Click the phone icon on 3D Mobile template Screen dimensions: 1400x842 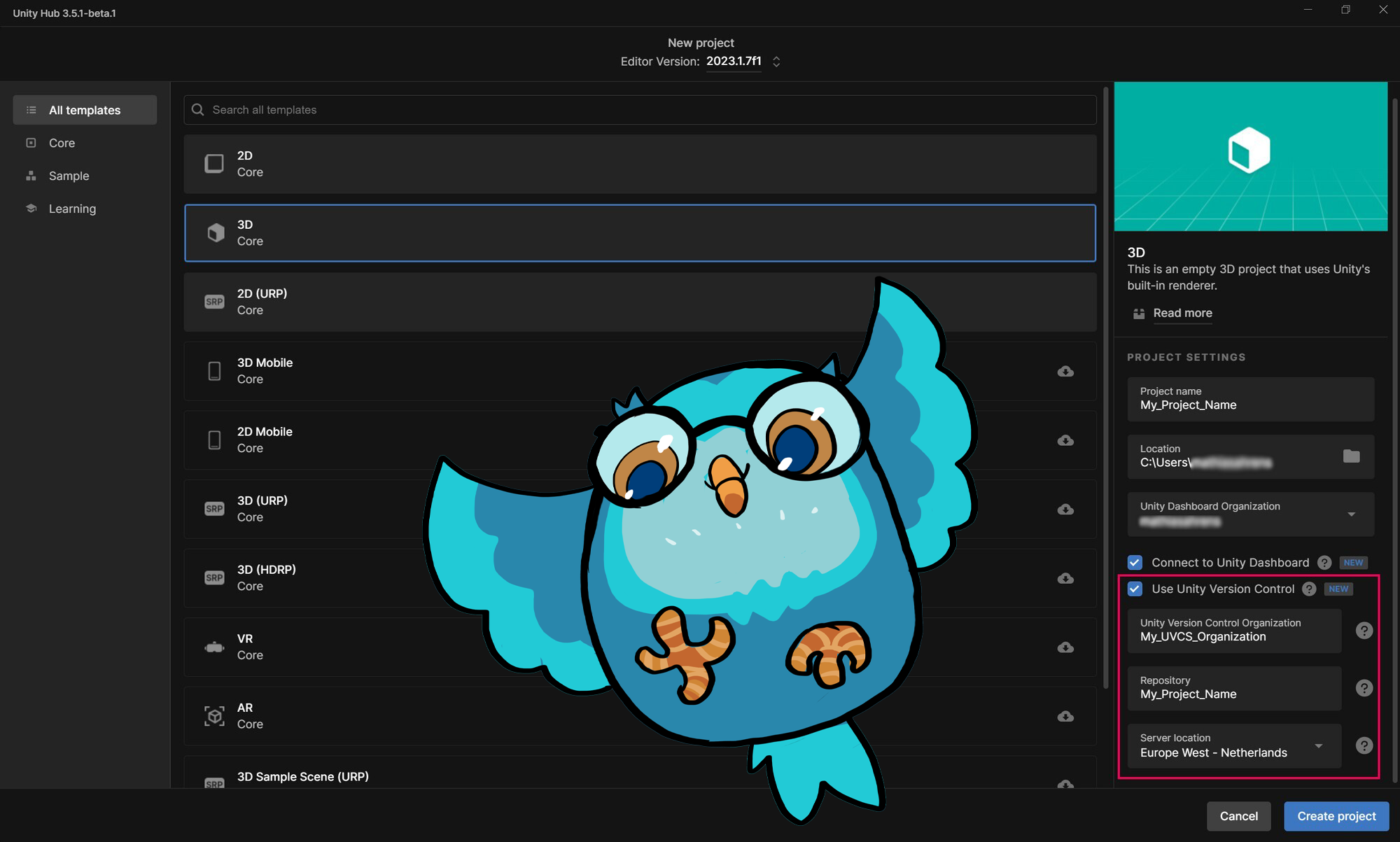[214, 370]
